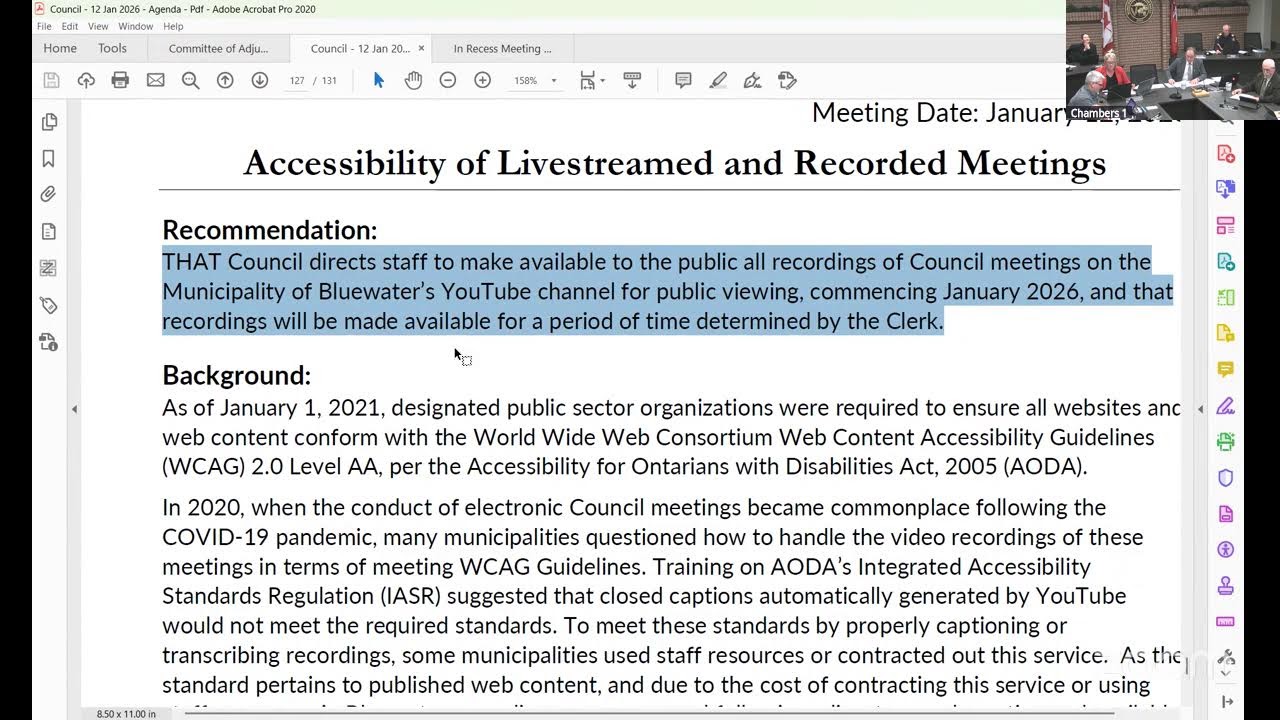Click the upload to cloud icon
The image size is (1280, 720).
coord(86,80)
